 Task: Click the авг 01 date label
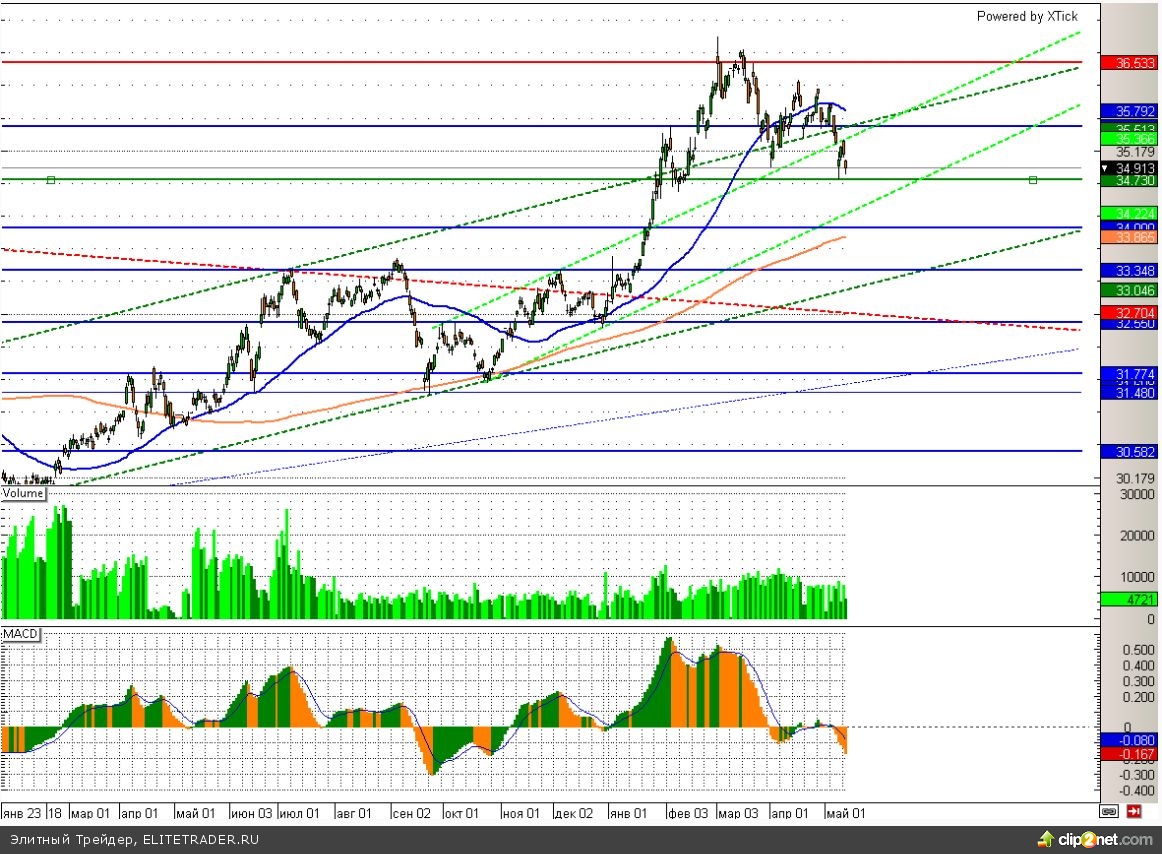[x=353, y=813]
